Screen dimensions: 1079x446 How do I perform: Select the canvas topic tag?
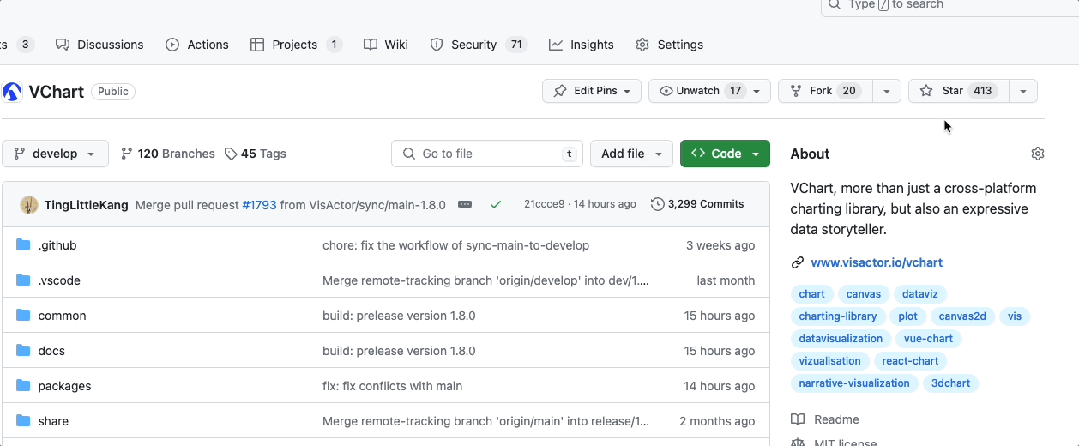(864, 294)
